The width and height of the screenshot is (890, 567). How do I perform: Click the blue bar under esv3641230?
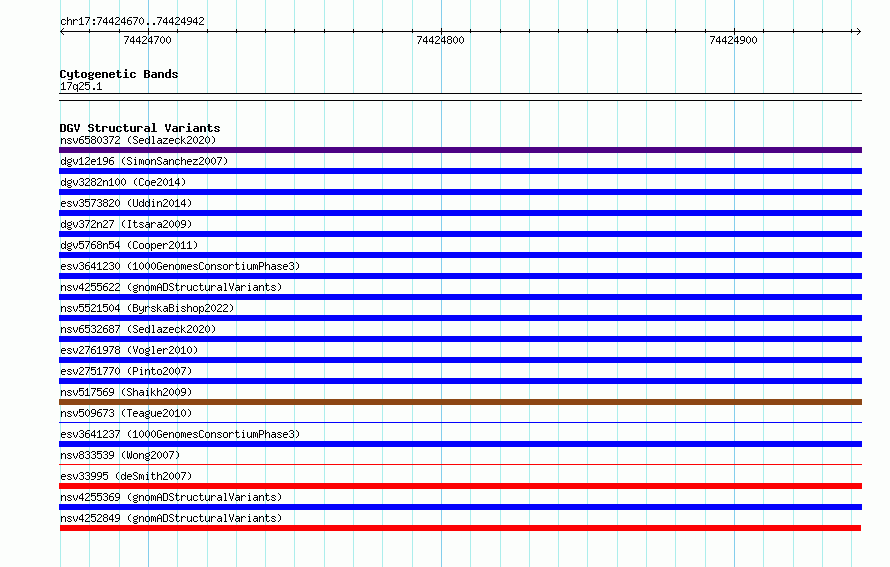(460, 276)
